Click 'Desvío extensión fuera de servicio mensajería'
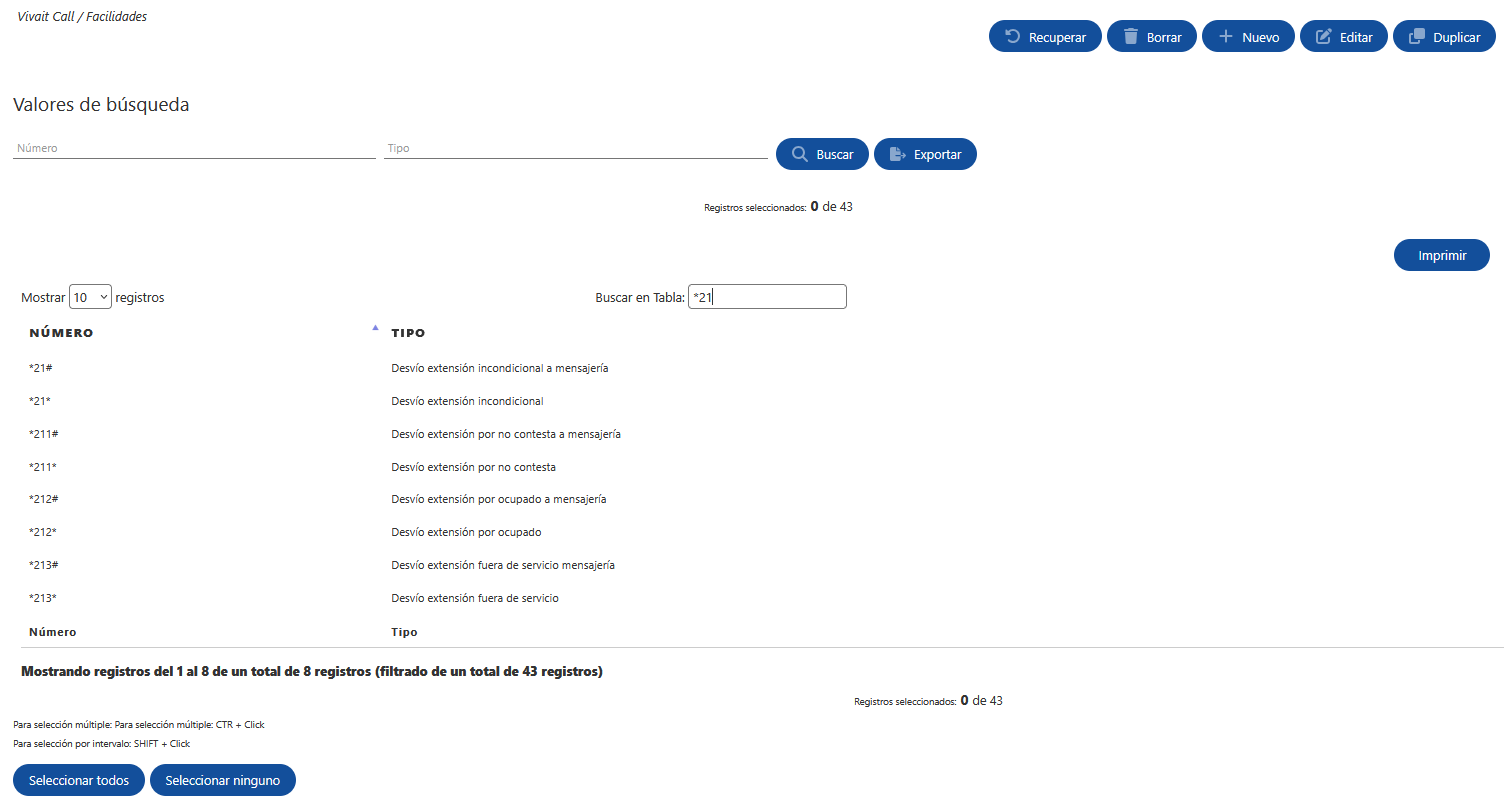The height and width of the screenshot is (808, 1504). [x=503, y=565]
